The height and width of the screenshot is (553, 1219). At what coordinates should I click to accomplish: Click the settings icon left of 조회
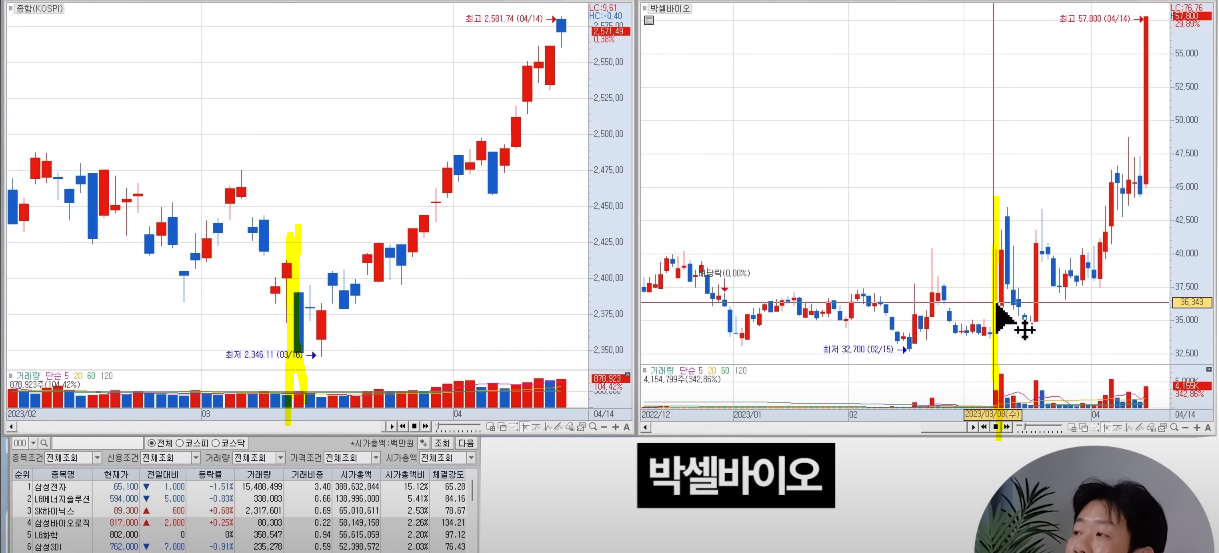point(423,443)
